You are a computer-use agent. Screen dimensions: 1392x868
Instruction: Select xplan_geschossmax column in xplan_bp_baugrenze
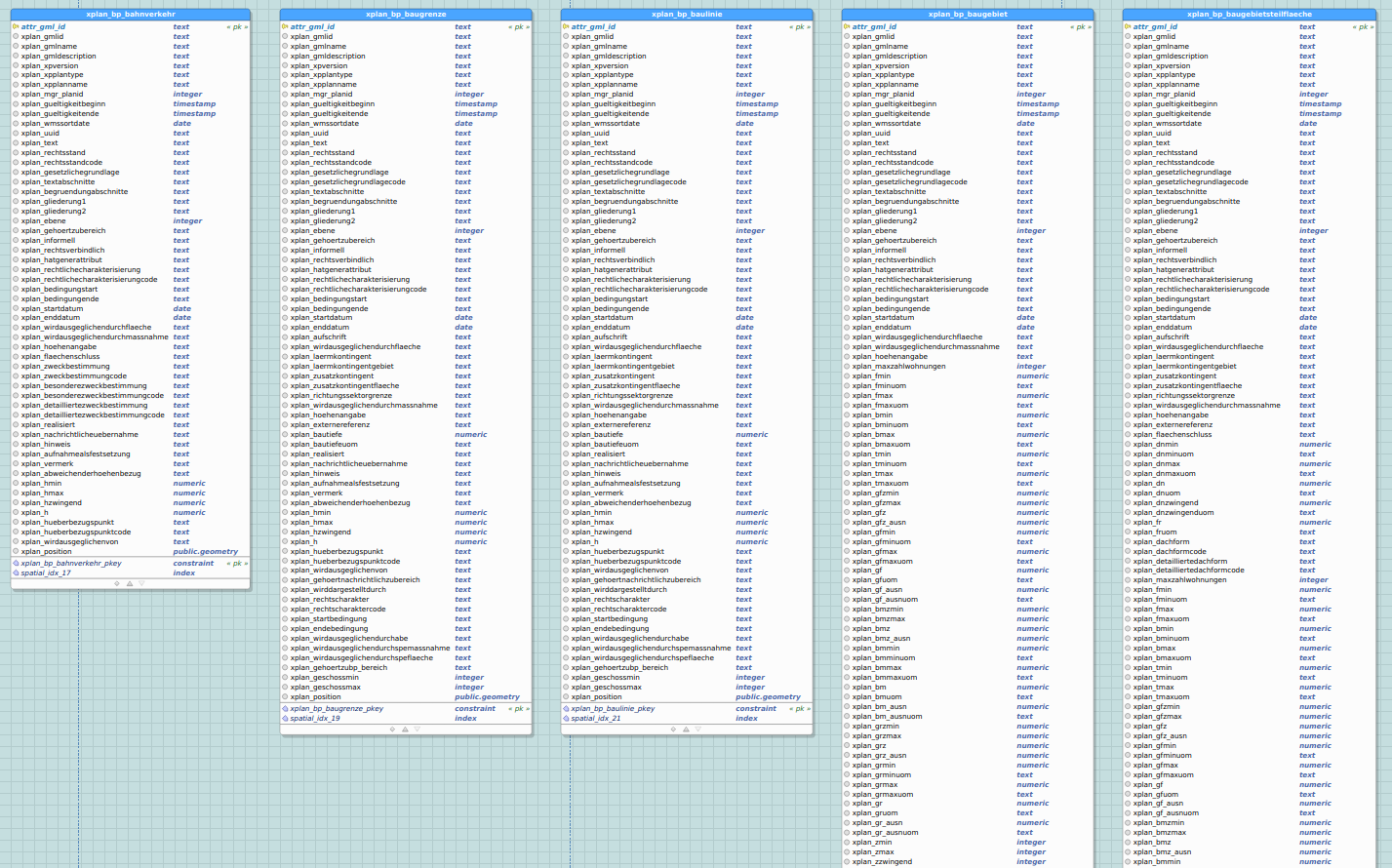[406, 688]
